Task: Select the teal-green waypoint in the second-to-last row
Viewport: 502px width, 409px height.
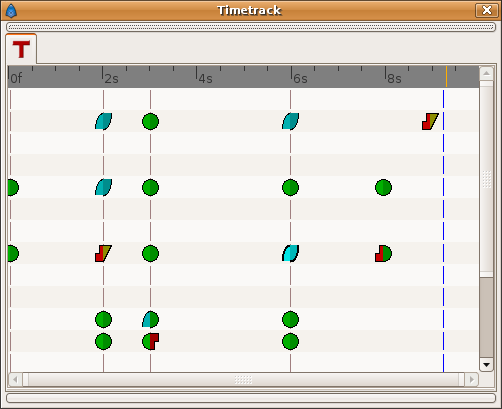Action: pyautogui.click(x=150, y=319)
